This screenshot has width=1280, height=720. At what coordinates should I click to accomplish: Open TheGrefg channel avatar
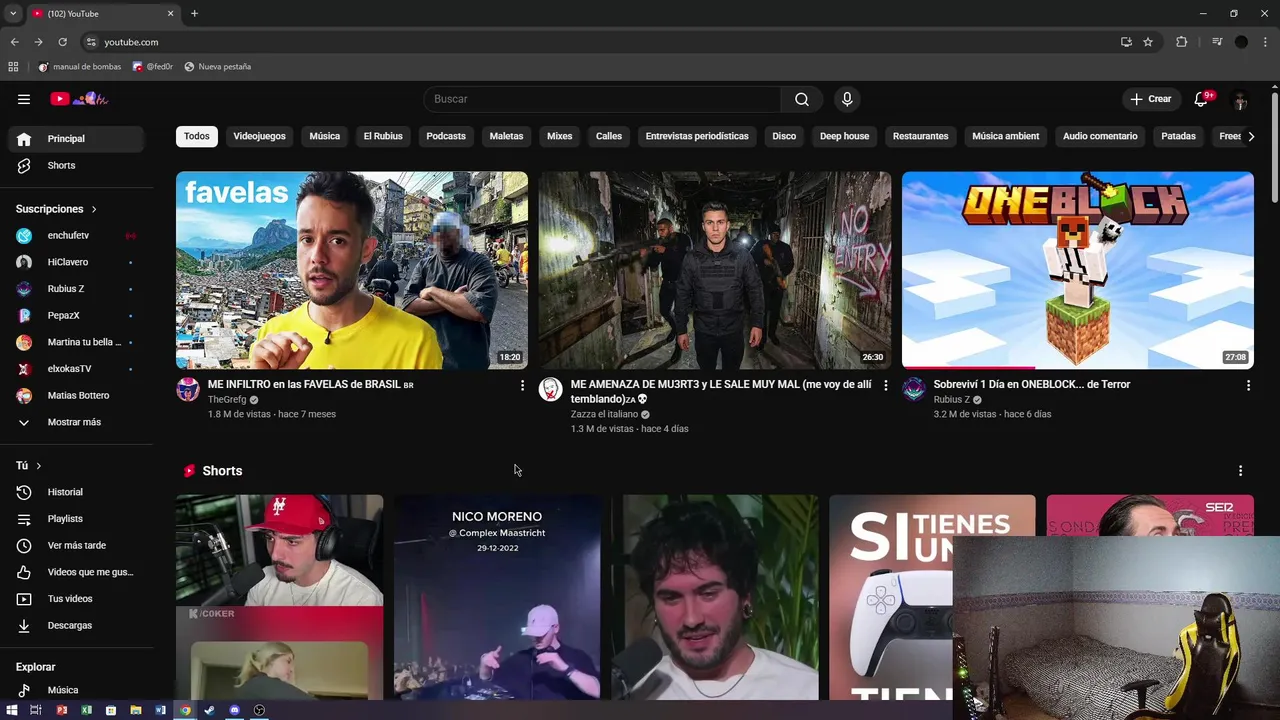coord(188,390)
